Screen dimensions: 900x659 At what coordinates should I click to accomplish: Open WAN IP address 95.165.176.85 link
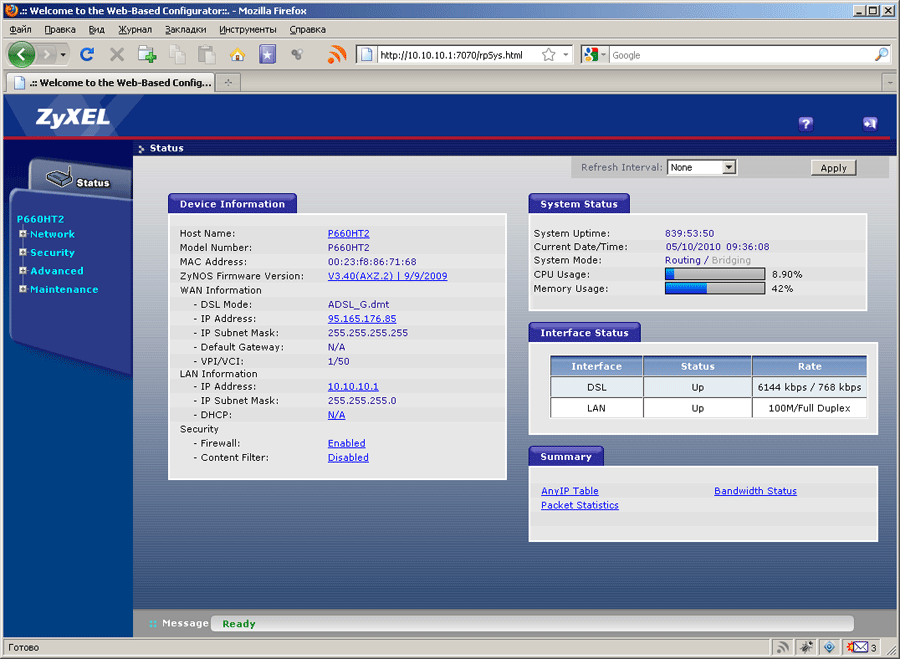tap(362, 319)
